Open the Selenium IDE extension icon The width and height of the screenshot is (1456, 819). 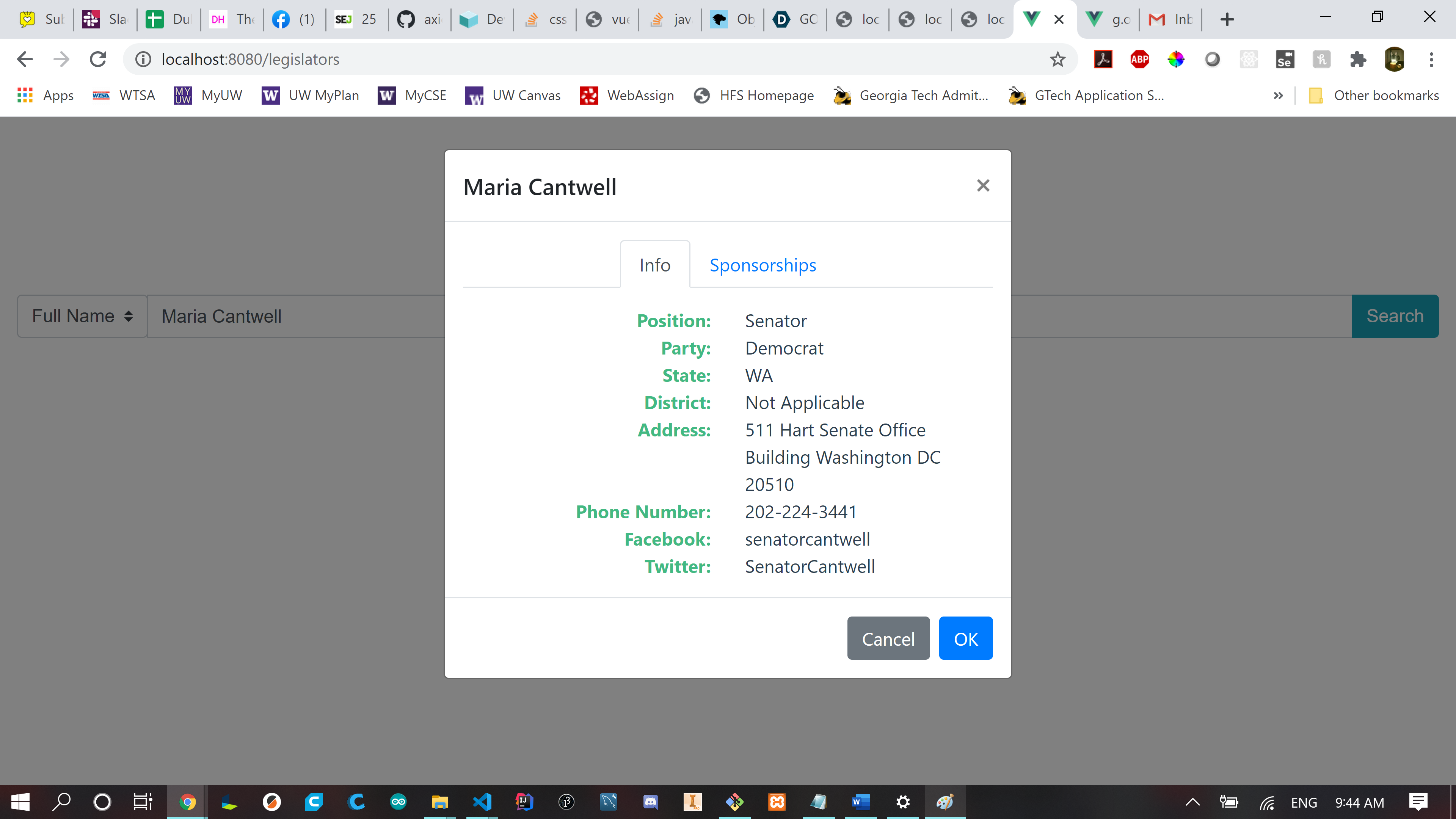pos(1285,60)
